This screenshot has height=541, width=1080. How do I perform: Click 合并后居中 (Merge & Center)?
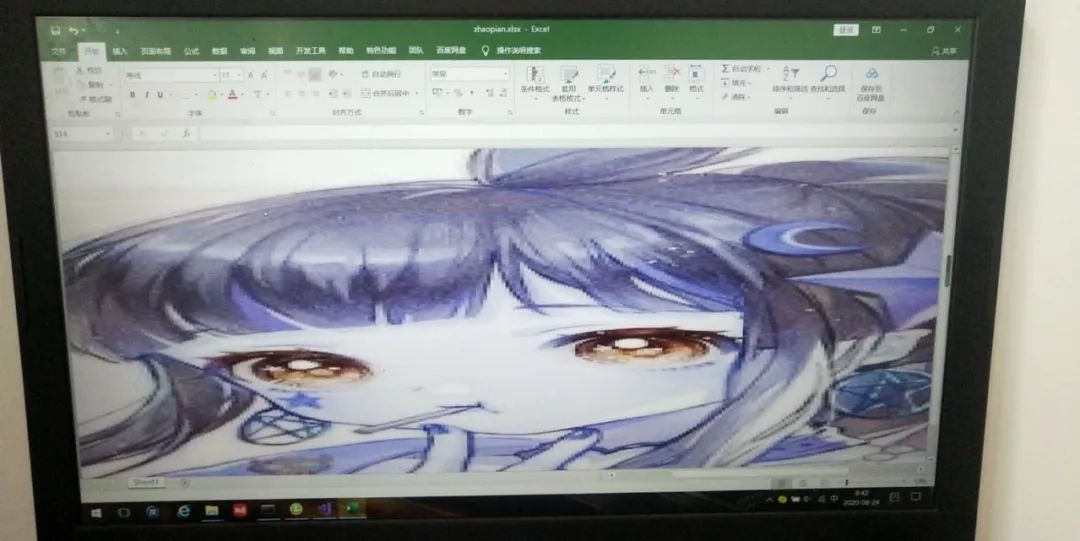click(x=386, y=93)
